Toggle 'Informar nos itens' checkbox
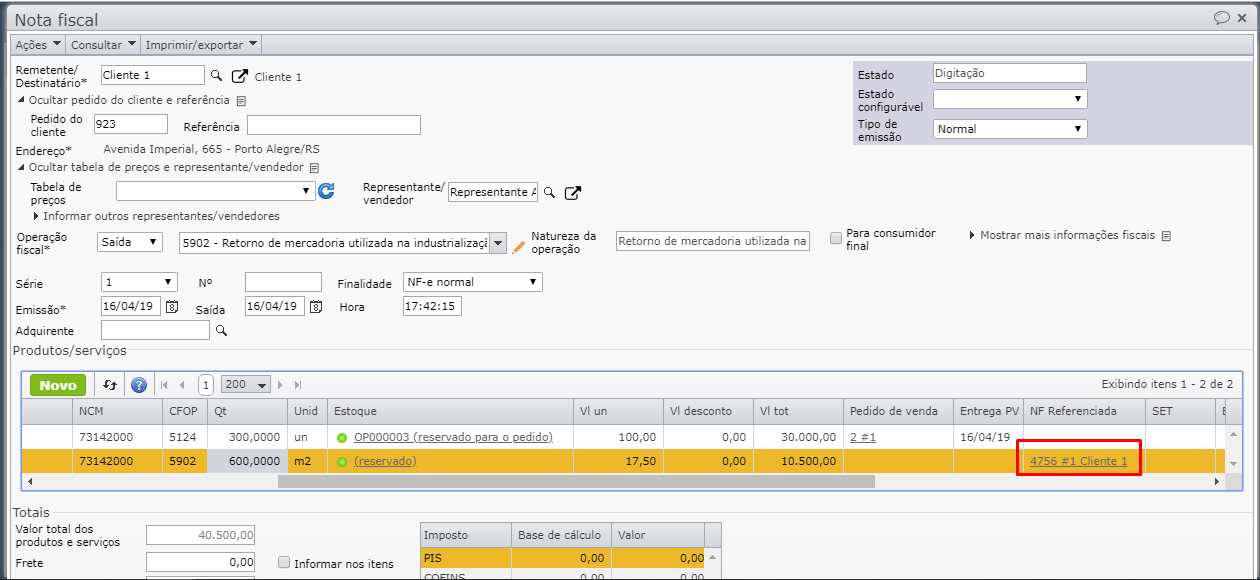The height and width of the screenshot is (580, 1260). point(284,563)
